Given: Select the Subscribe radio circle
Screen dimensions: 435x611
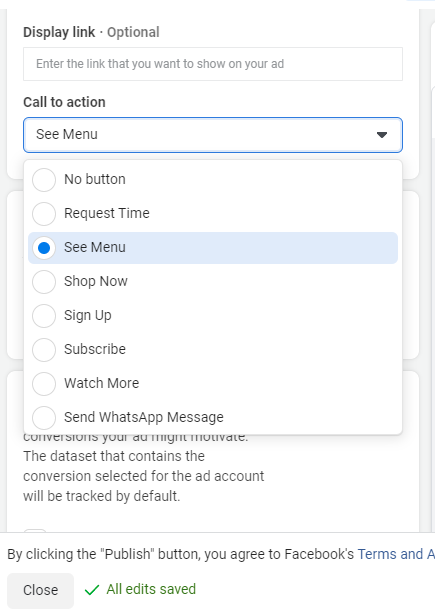Looking at the screenshot, I should [x=44, y=350].
